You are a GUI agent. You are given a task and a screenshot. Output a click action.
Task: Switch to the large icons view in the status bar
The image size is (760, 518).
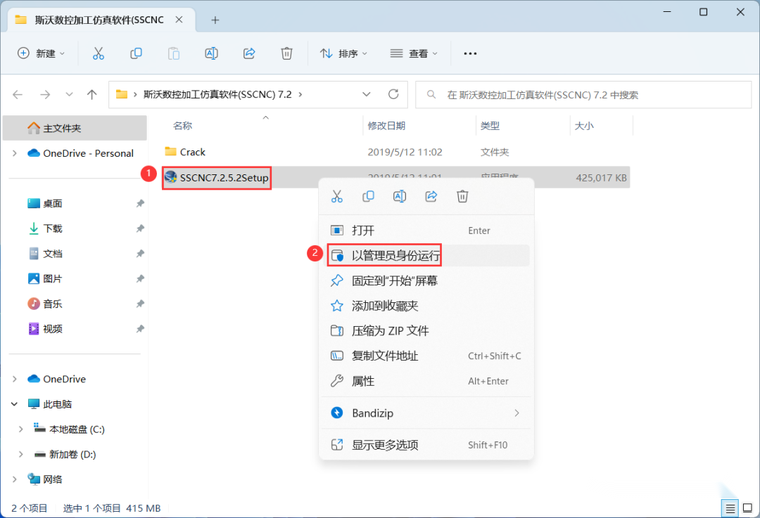pyautogui.click(x=748, y=508)
